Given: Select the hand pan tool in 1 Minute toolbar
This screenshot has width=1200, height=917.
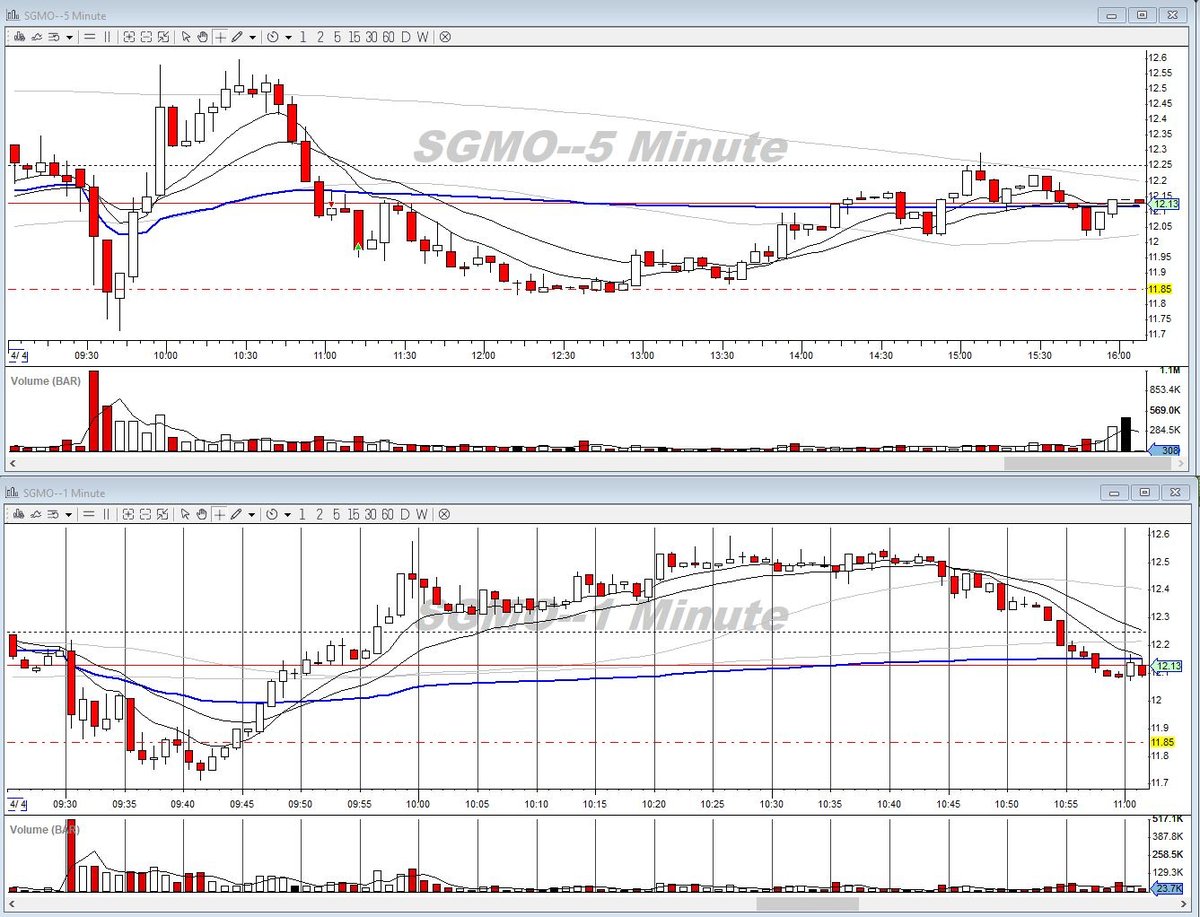Looking at the screenshot, I should (202, 514).
